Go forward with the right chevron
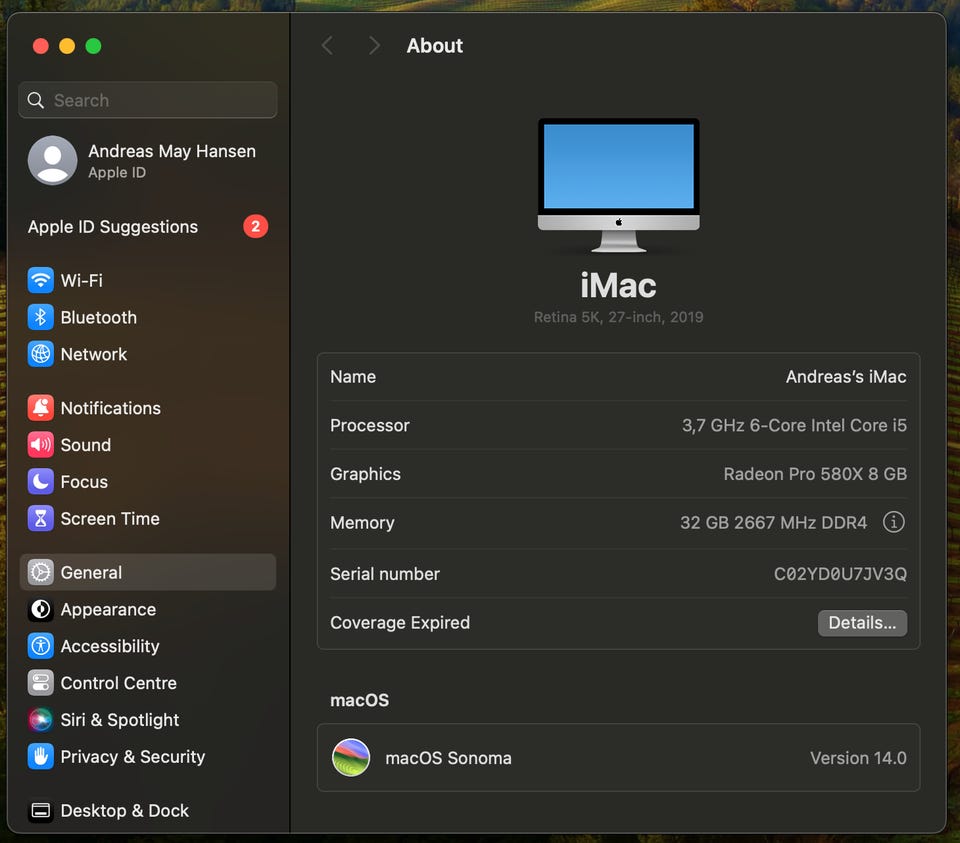The height and width of the screenshot is (843, 960). pyautogui.click(x=374, y=45)
